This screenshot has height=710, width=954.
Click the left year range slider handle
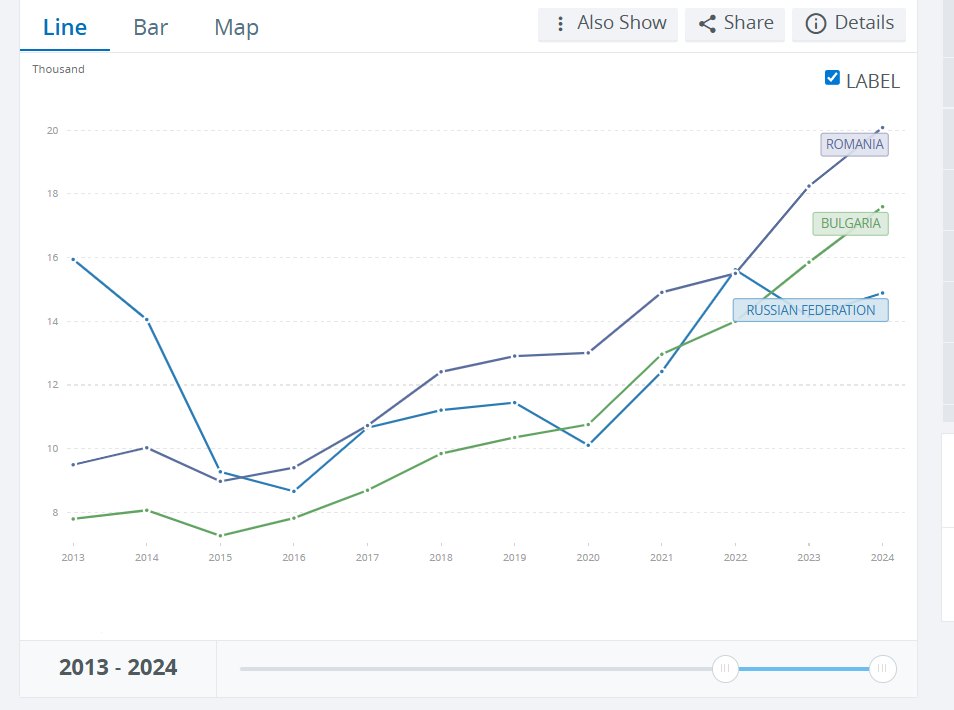[725, 669]
